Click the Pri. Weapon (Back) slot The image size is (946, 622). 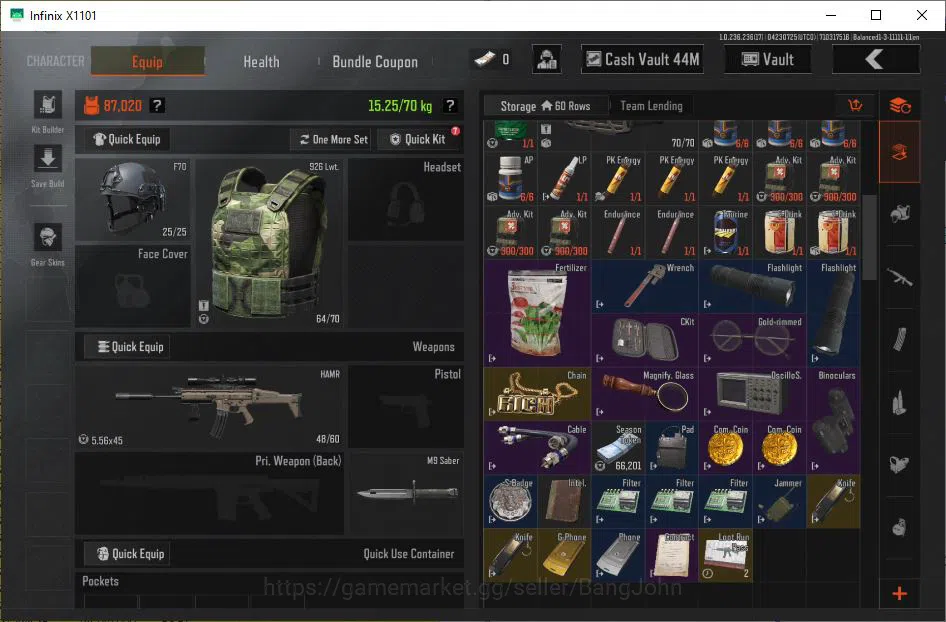(x=209, y=493)
